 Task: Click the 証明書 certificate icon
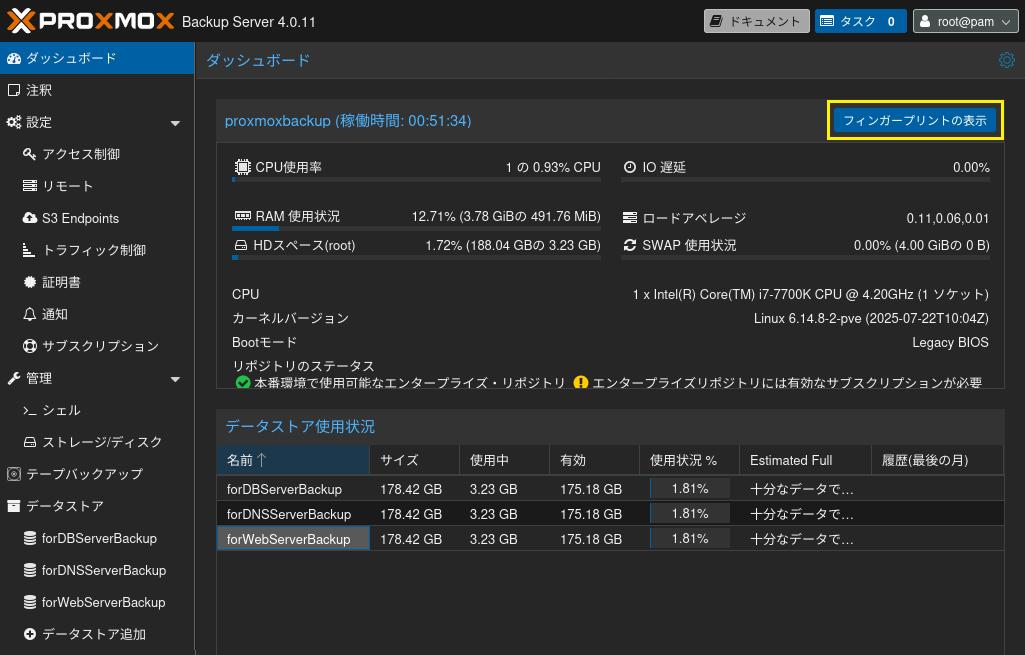click(29, 282)
